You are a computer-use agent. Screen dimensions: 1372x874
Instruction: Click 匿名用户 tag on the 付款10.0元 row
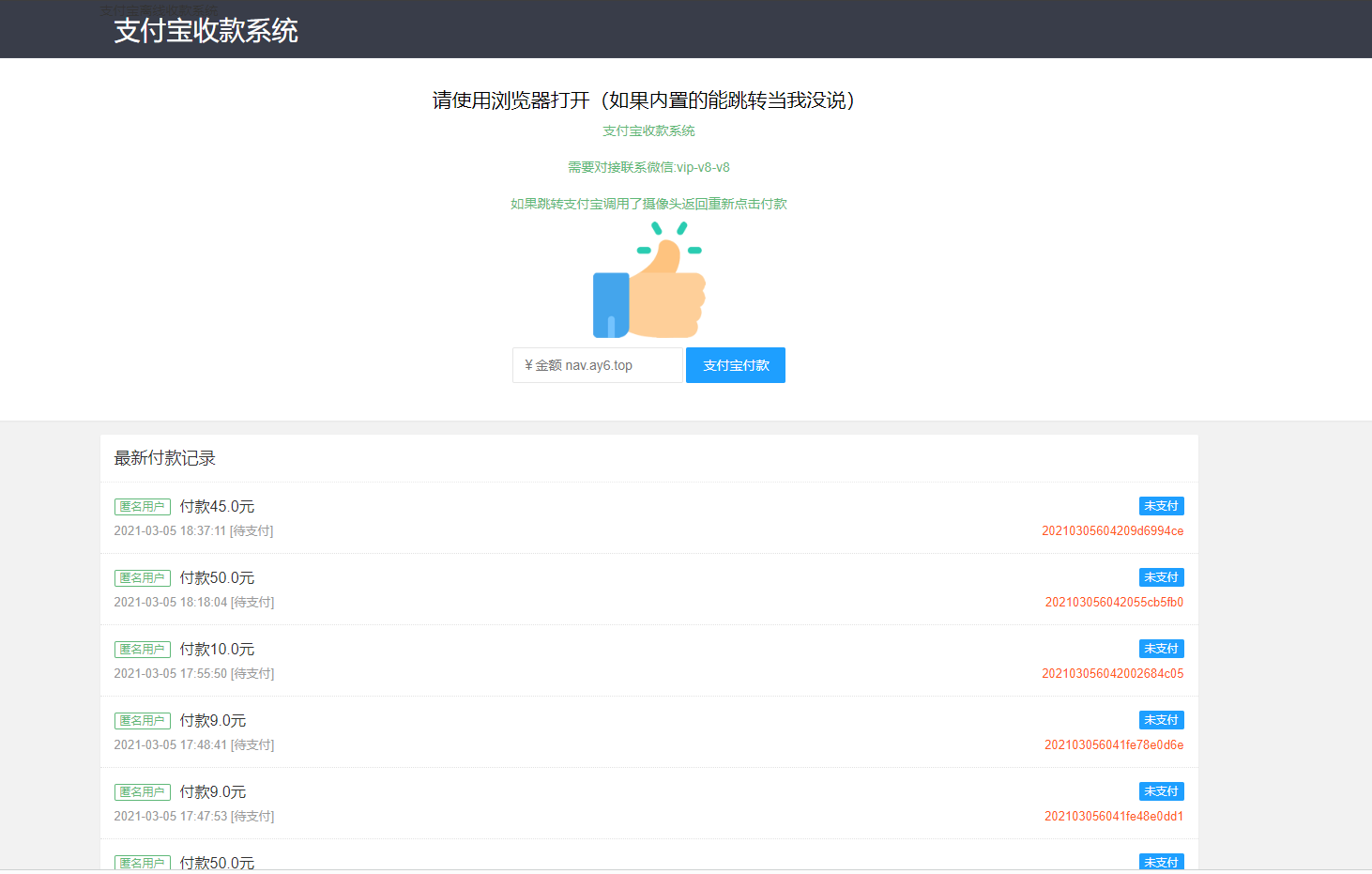click(143, 650)
